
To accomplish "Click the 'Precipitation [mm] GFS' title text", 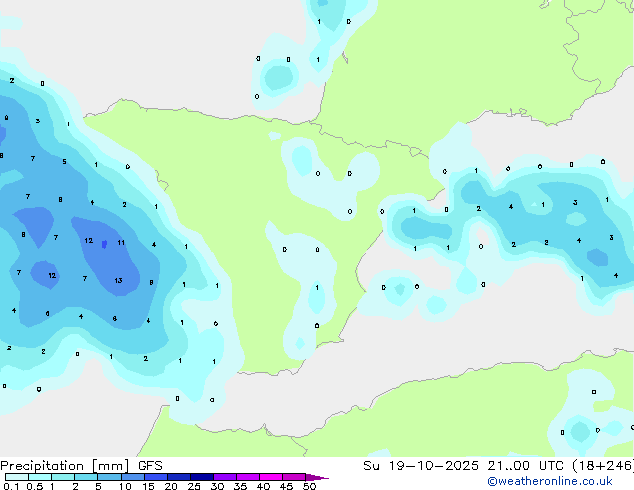I will pyautogui.click(x=81, y=466).
